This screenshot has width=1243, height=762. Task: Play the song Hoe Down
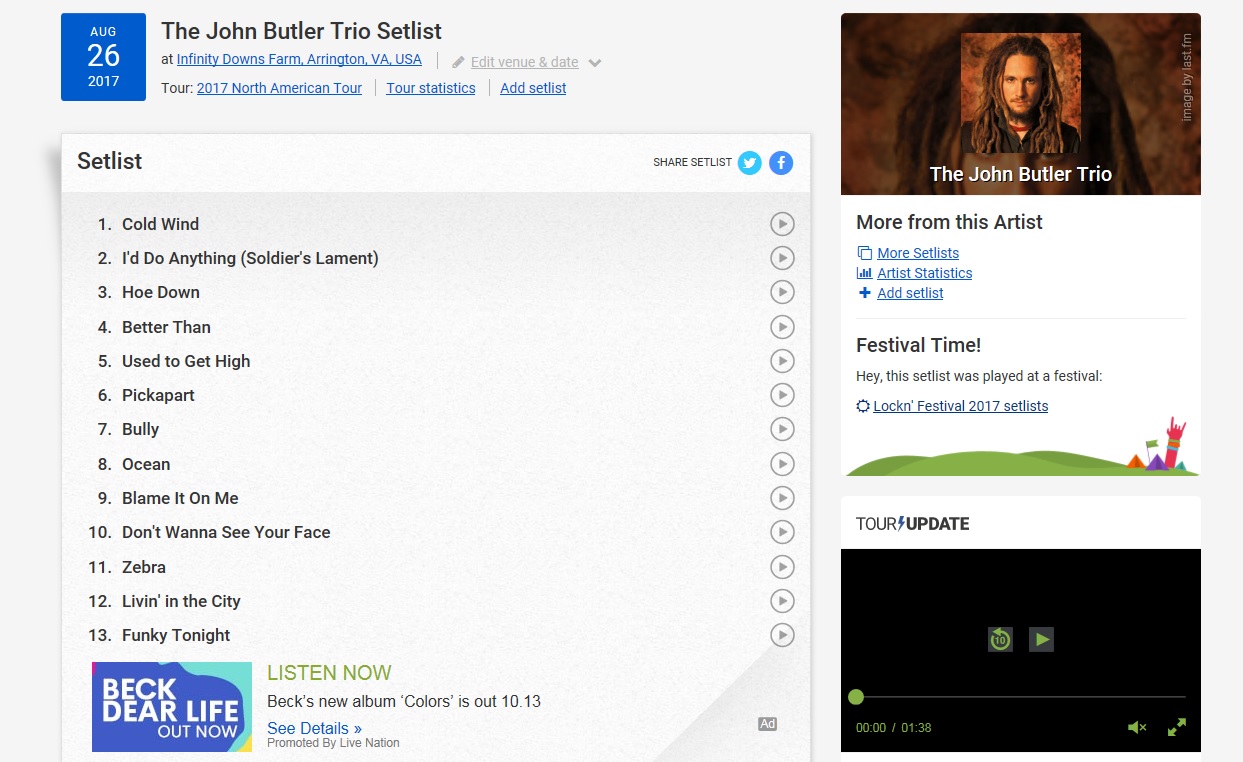tap(782, 292)
